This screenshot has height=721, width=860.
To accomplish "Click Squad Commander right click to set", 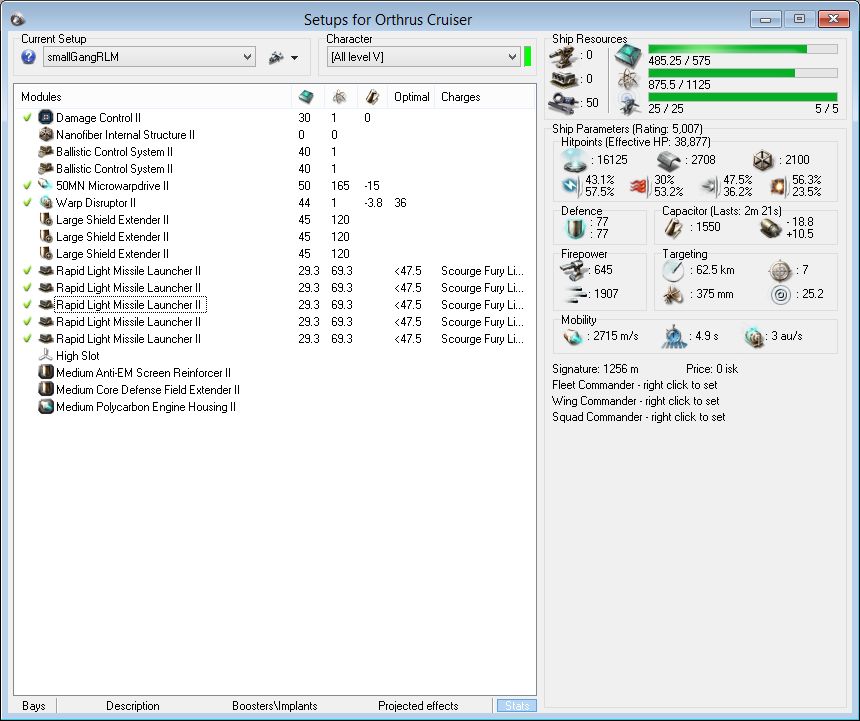I will coord(638,417).
